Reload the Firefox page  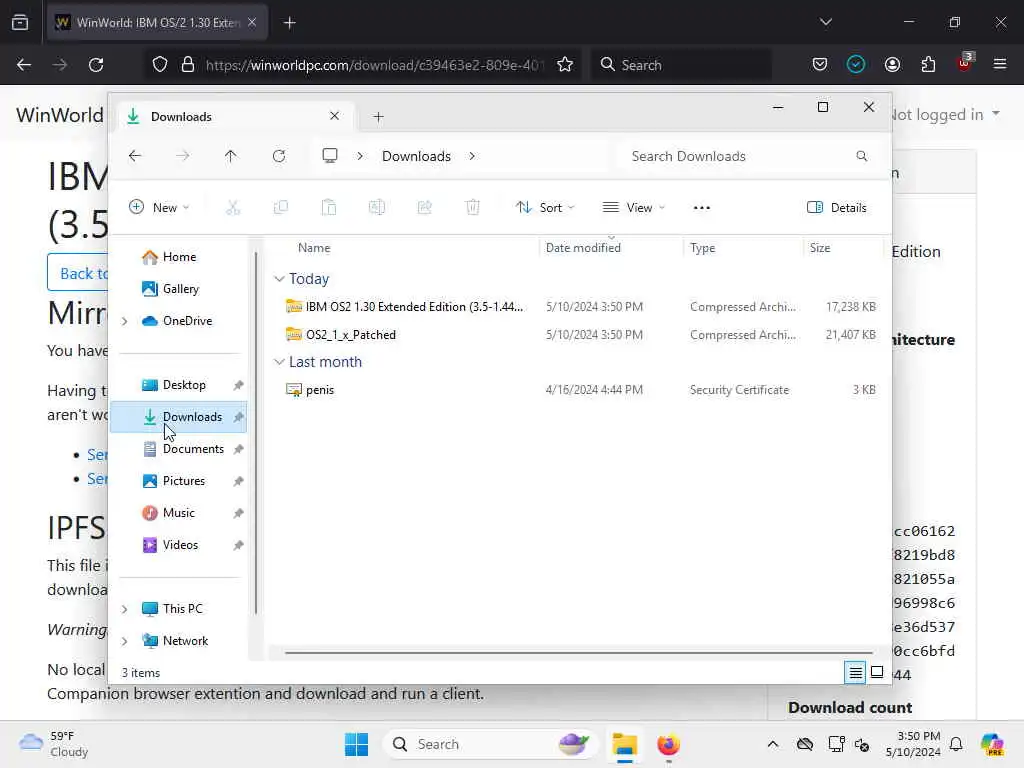point(96,65)
